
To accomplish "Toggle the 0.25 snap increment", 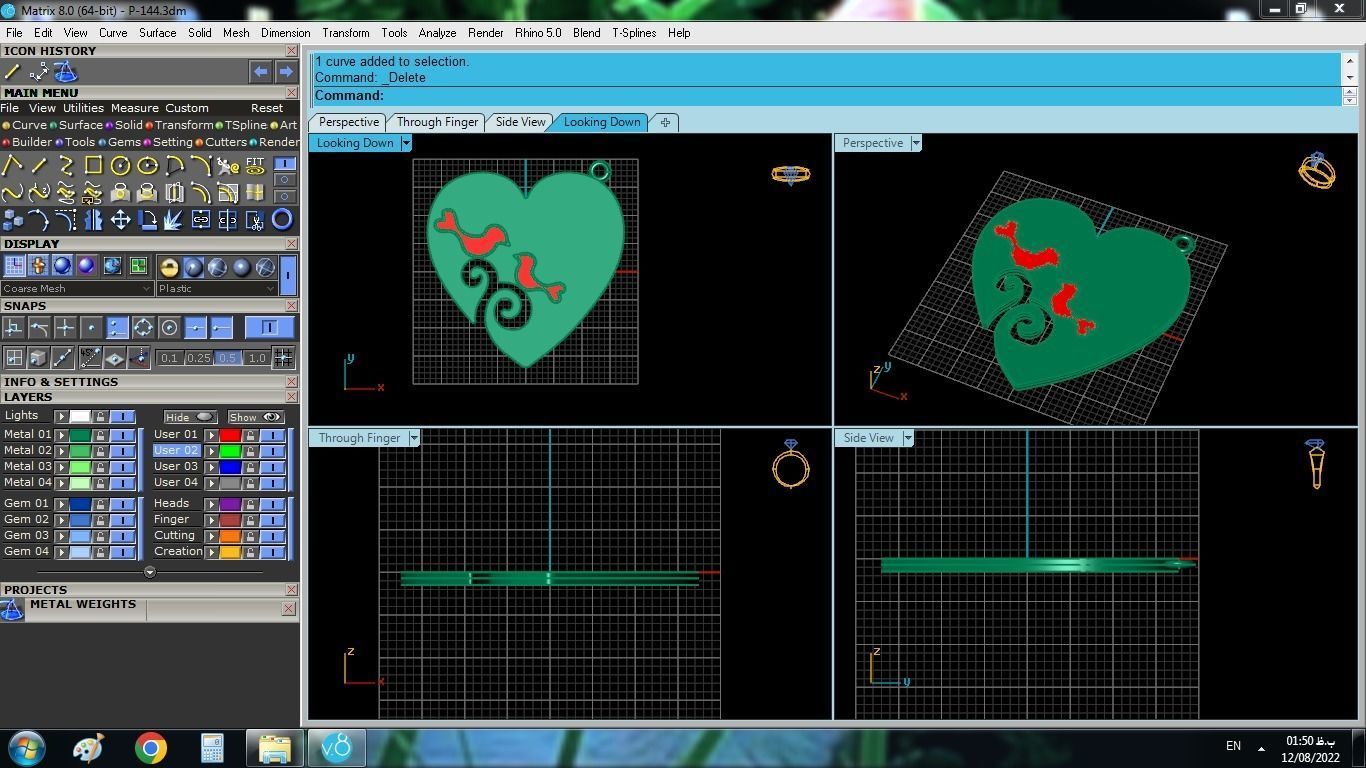I will click(x=198, y=358).
